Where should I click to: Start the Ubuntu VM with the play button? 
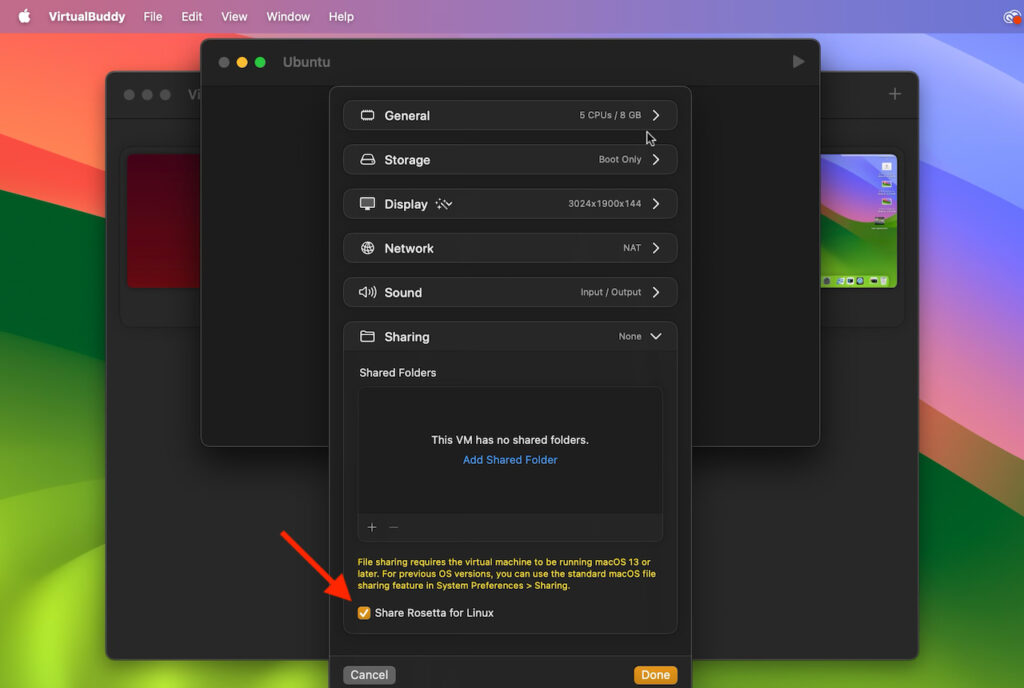(x=798, y=61)
